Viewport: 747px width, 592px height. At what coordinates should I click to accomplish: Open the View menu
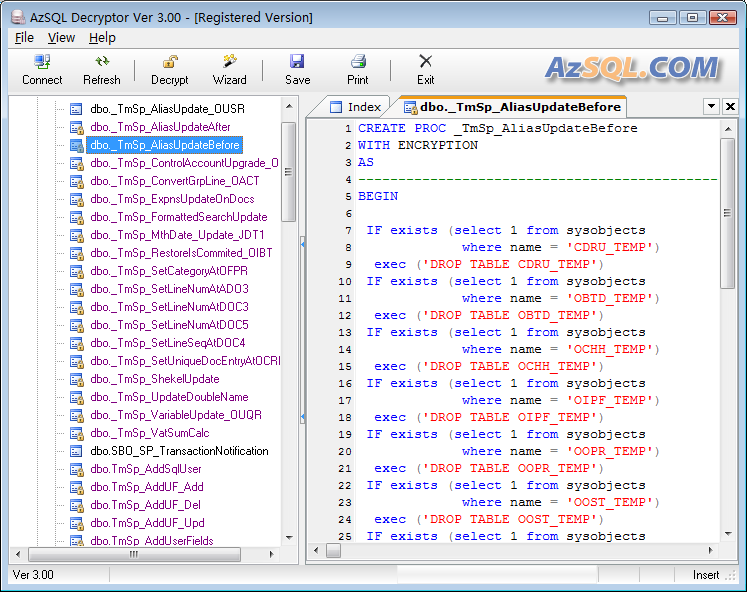pyautogui.click(x=61, y=38)
